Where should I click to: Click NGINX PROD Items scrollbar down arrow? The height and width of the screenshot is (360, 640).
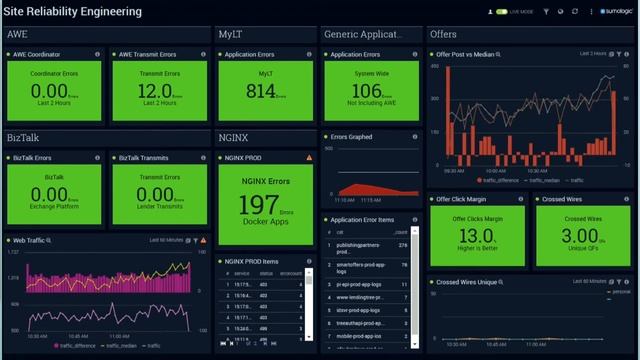point(309,337)
